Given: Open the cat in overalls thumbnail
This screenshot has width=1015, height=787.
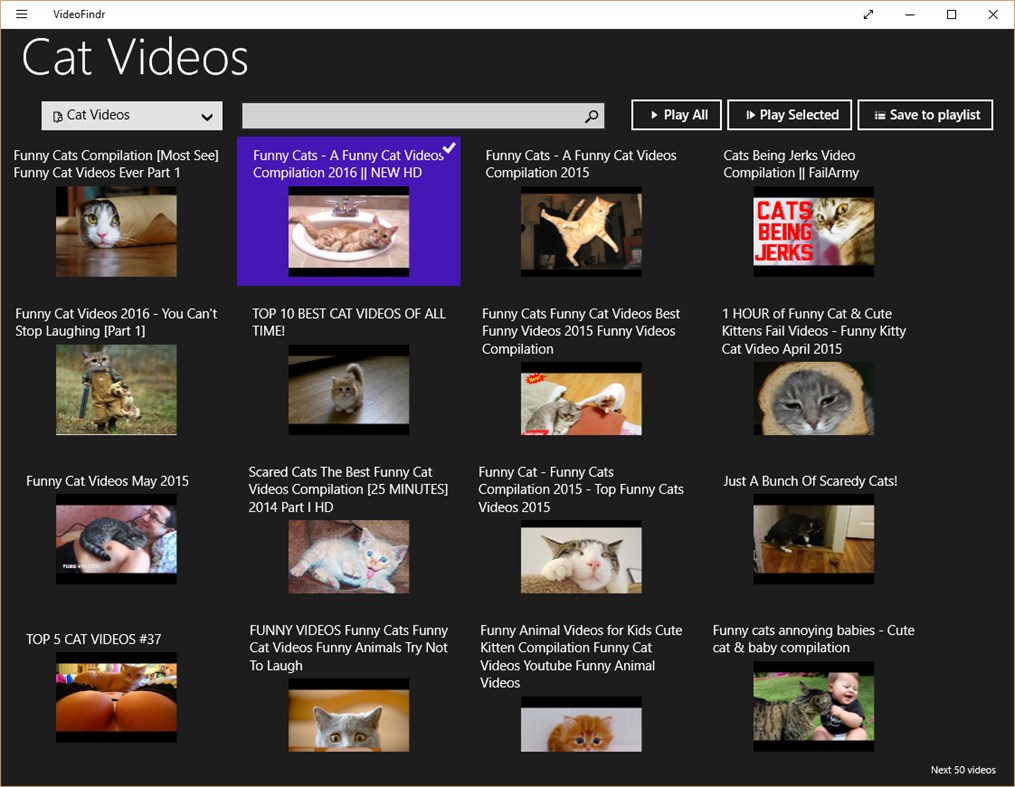Looking at the screenshot, I should click(x=116, y=390).
